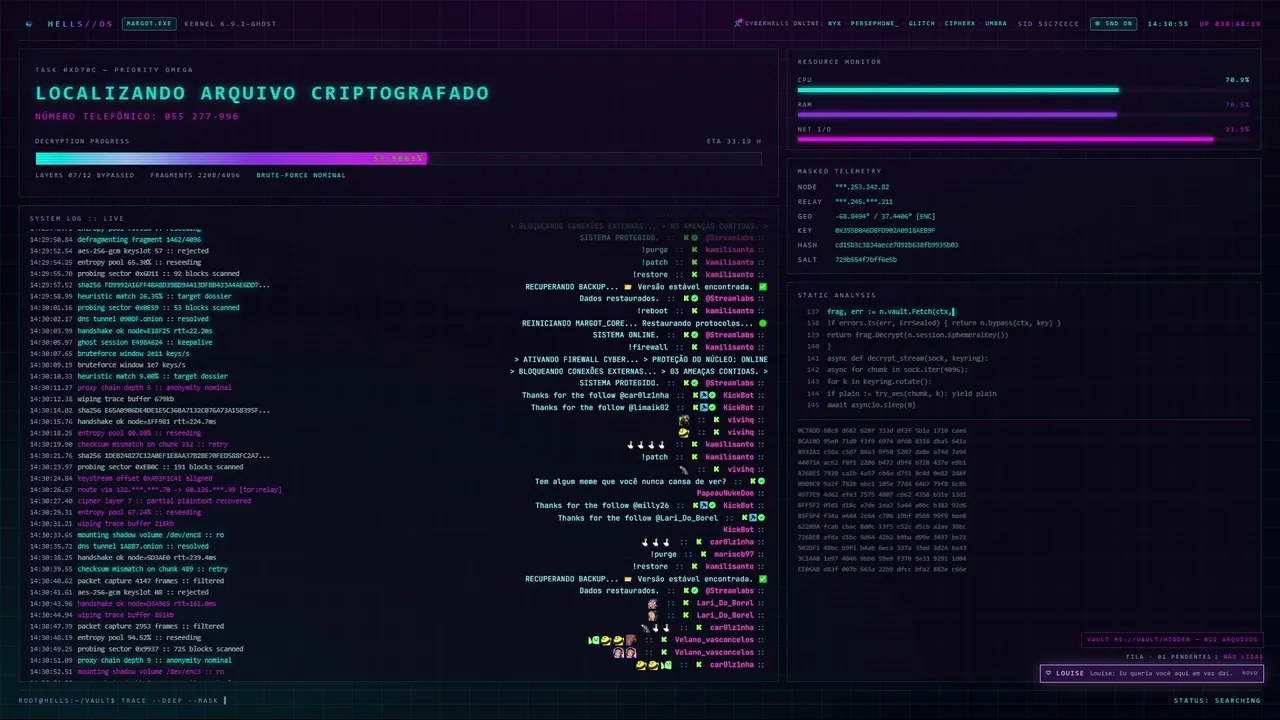Click log line proxy chain depth 9
Image resolution: width=1280 pixels, height=720 pixels.
[x=130, y=660]
